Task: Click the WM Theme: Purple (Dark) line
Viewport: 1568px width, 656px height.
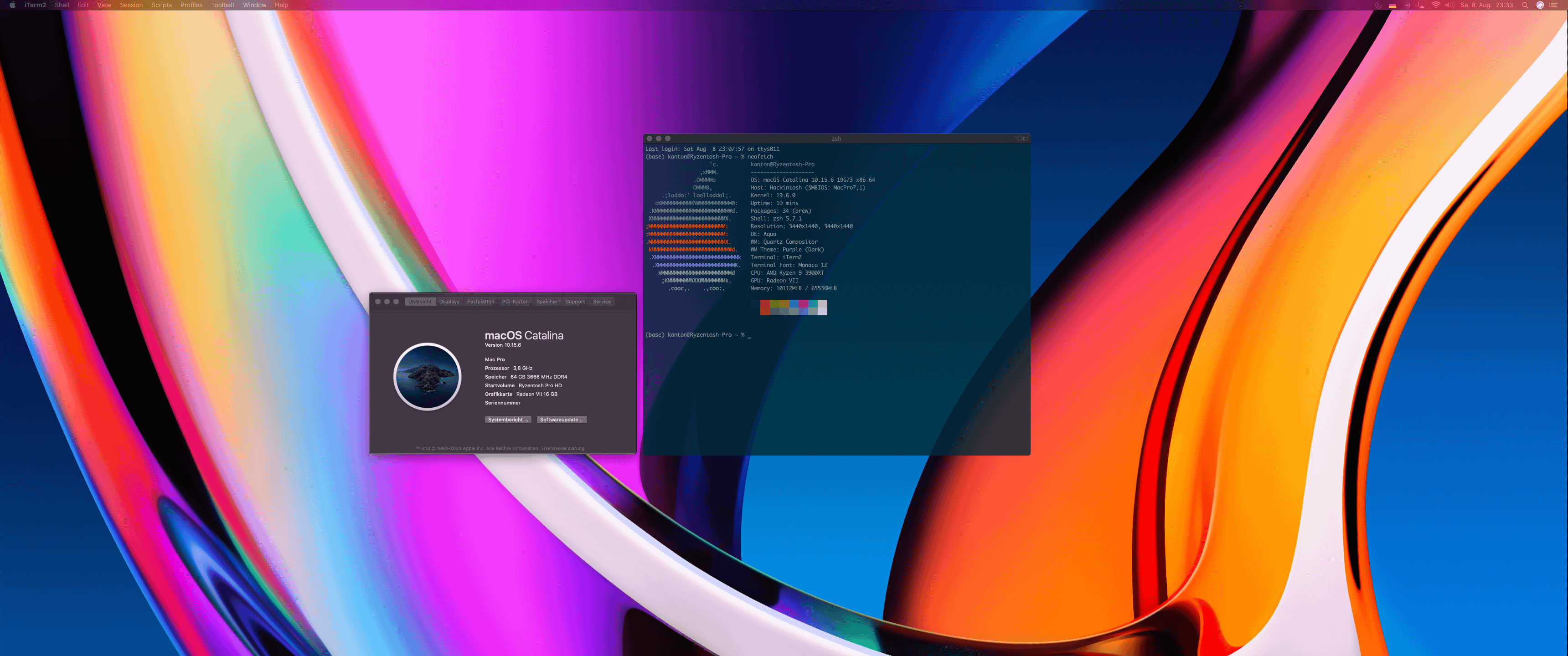Action: 787,250
